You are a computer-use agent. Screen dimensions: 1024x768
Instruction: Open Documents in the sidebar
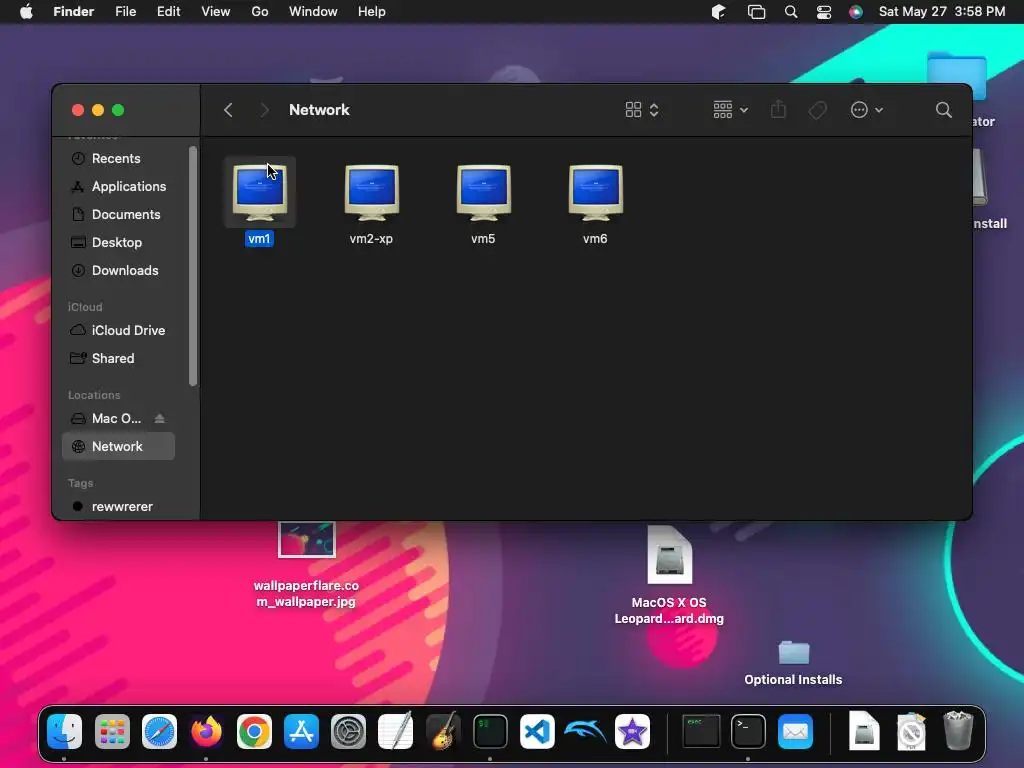coord(118,215)
